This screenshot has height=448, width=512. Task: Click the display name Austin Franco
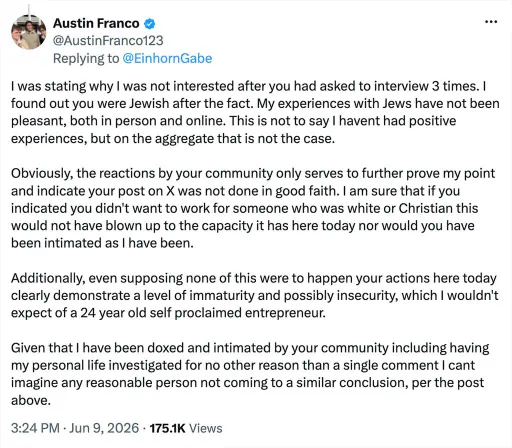[96, 23]
